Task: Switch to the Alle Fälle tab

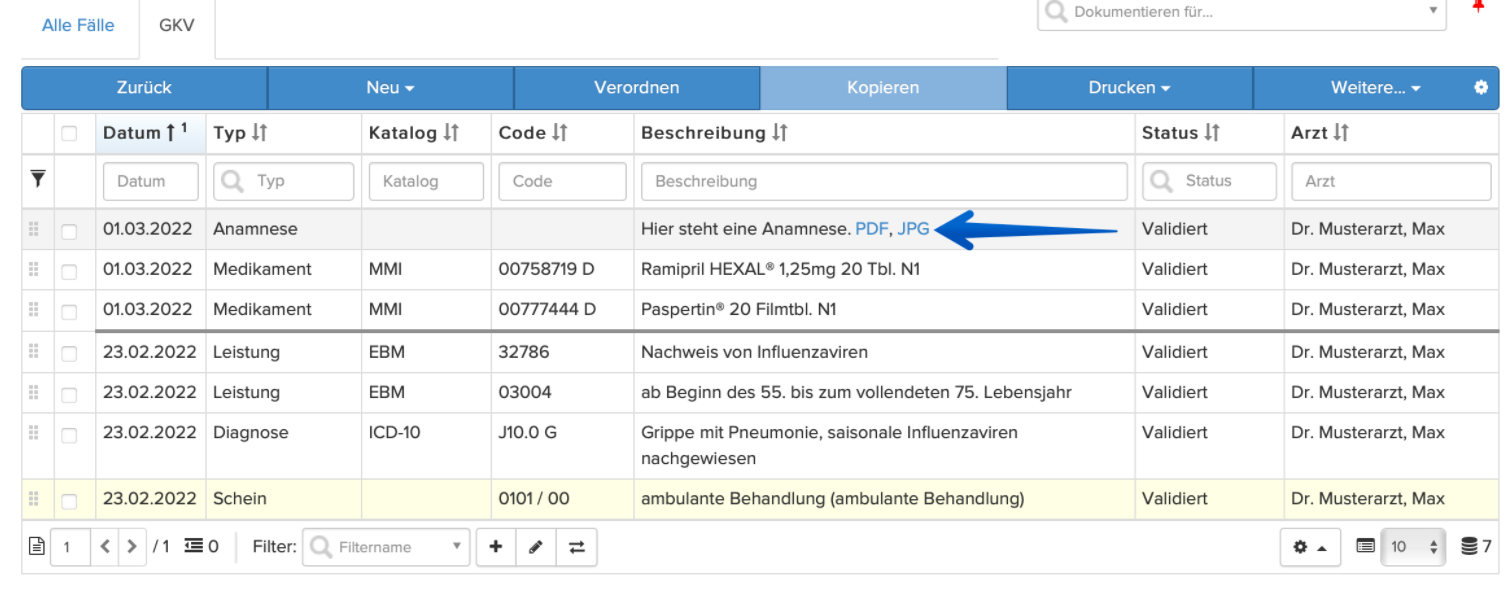Action: point(78,25)
